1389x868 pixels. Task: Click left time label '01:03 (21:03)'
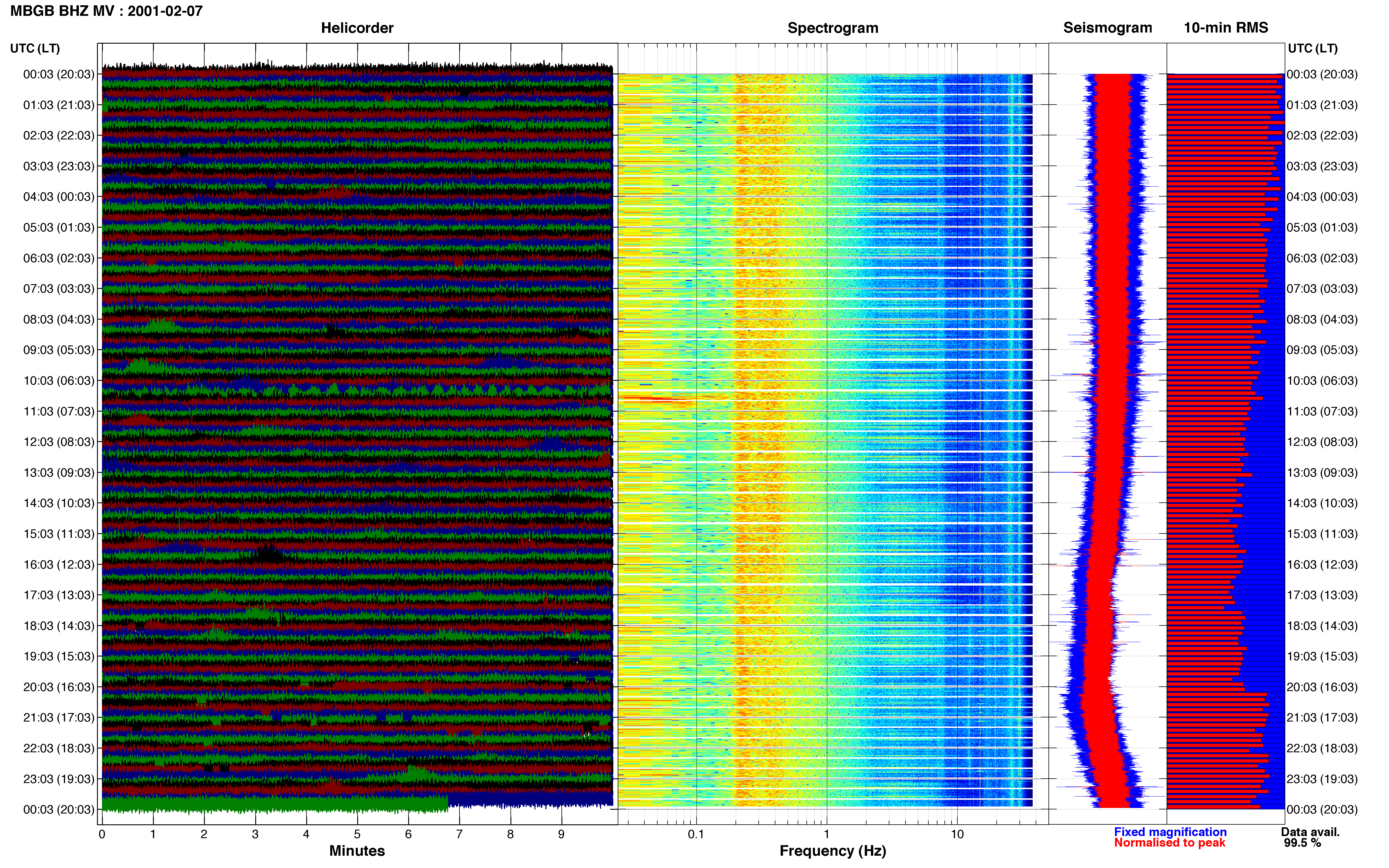coord(59,105)
